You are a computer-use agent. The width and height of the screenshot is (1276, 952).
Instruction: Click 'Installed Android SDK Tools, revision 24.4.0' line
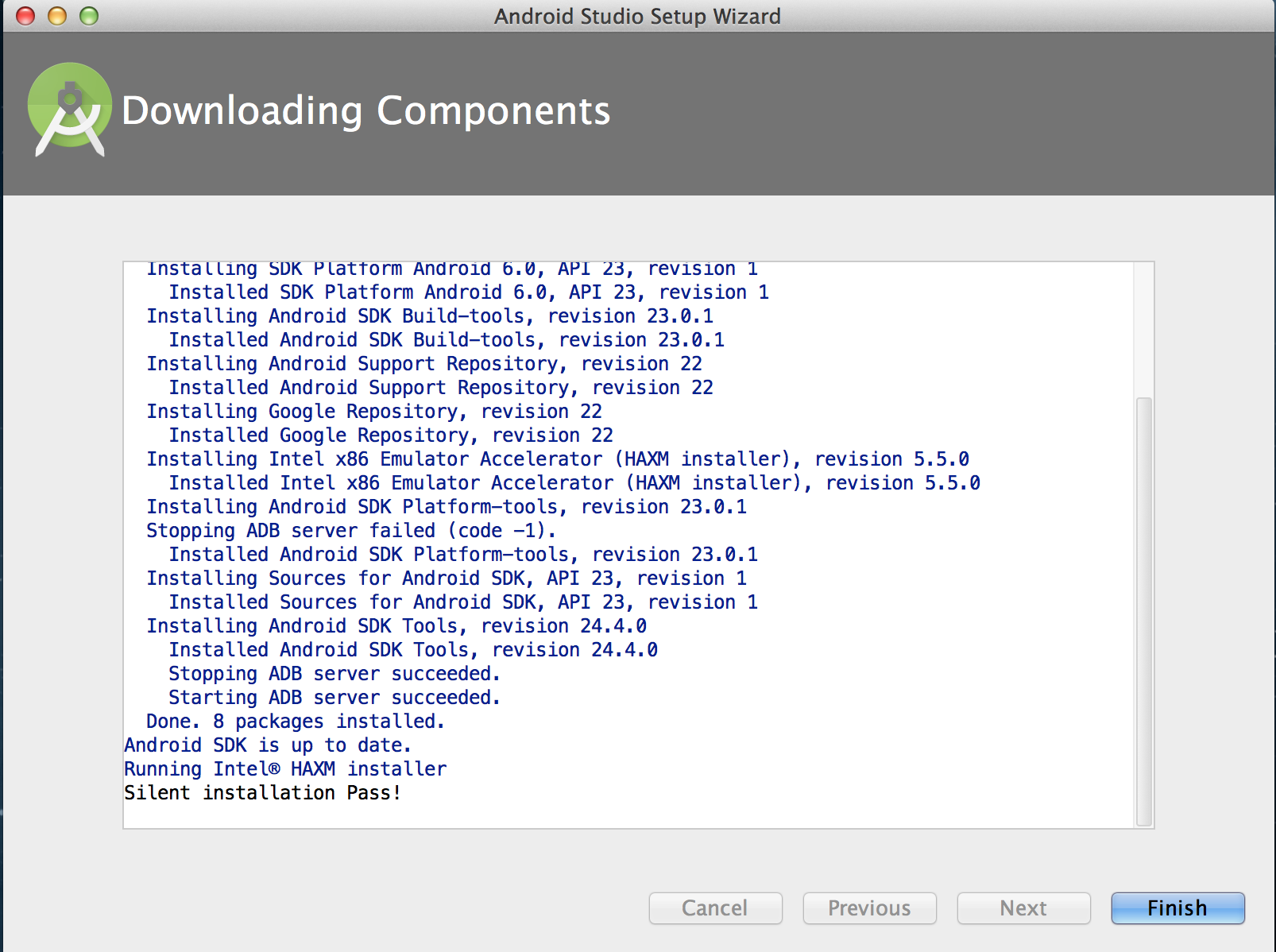pyautogui.click(x=413, y=650)
